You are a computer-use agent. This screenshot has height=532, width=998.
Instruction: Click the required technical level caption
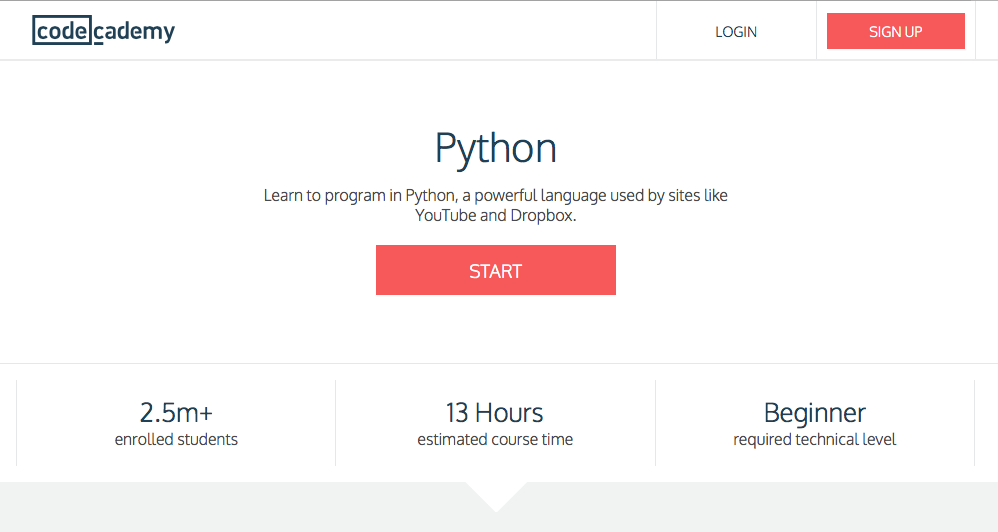coord(815,439)
